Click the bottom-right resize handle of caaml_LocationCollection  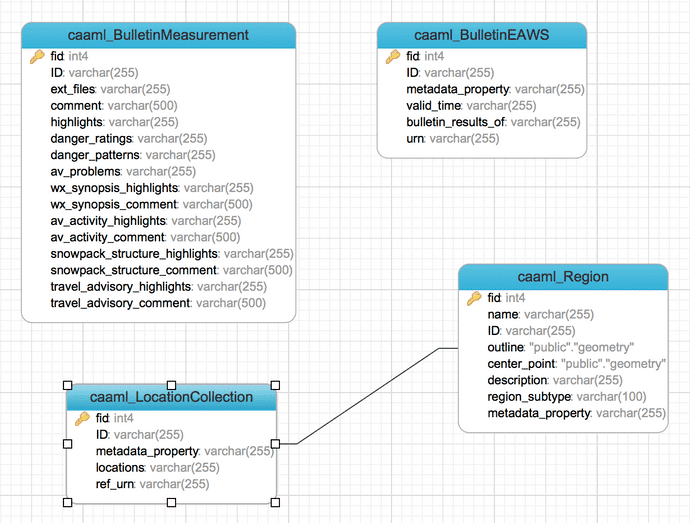coord(275,502)
